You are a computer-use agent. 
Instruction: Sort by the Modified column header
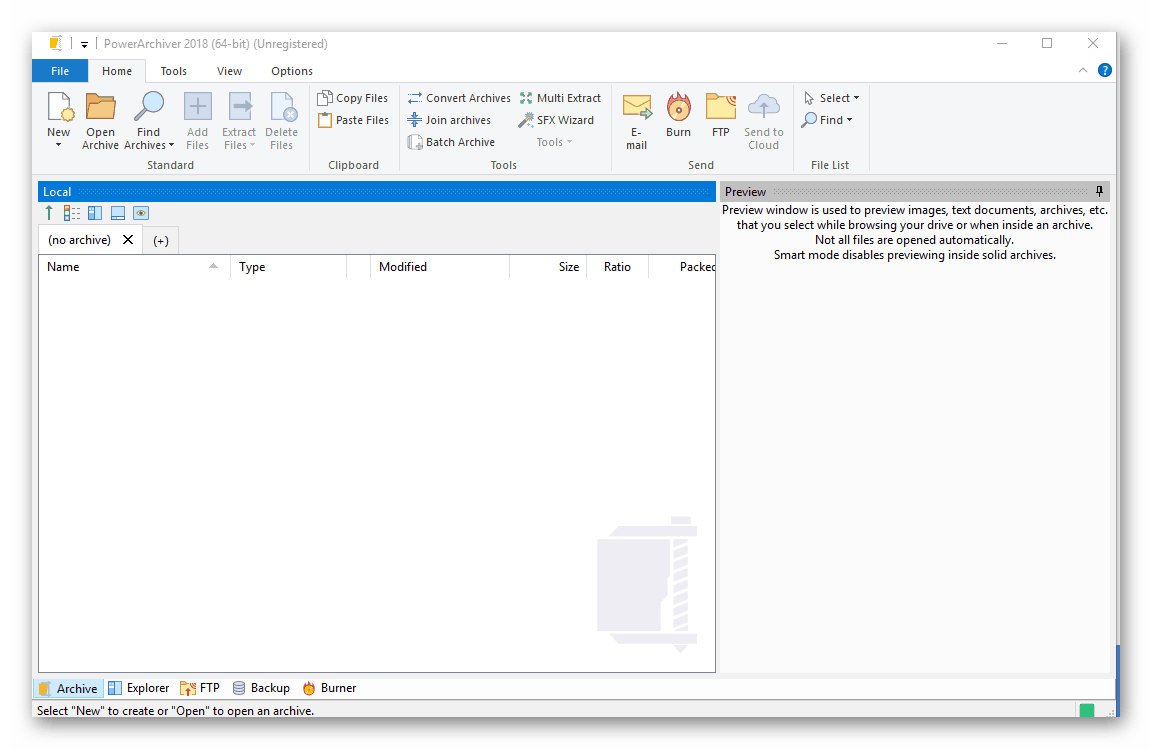[x=439, y=267]
